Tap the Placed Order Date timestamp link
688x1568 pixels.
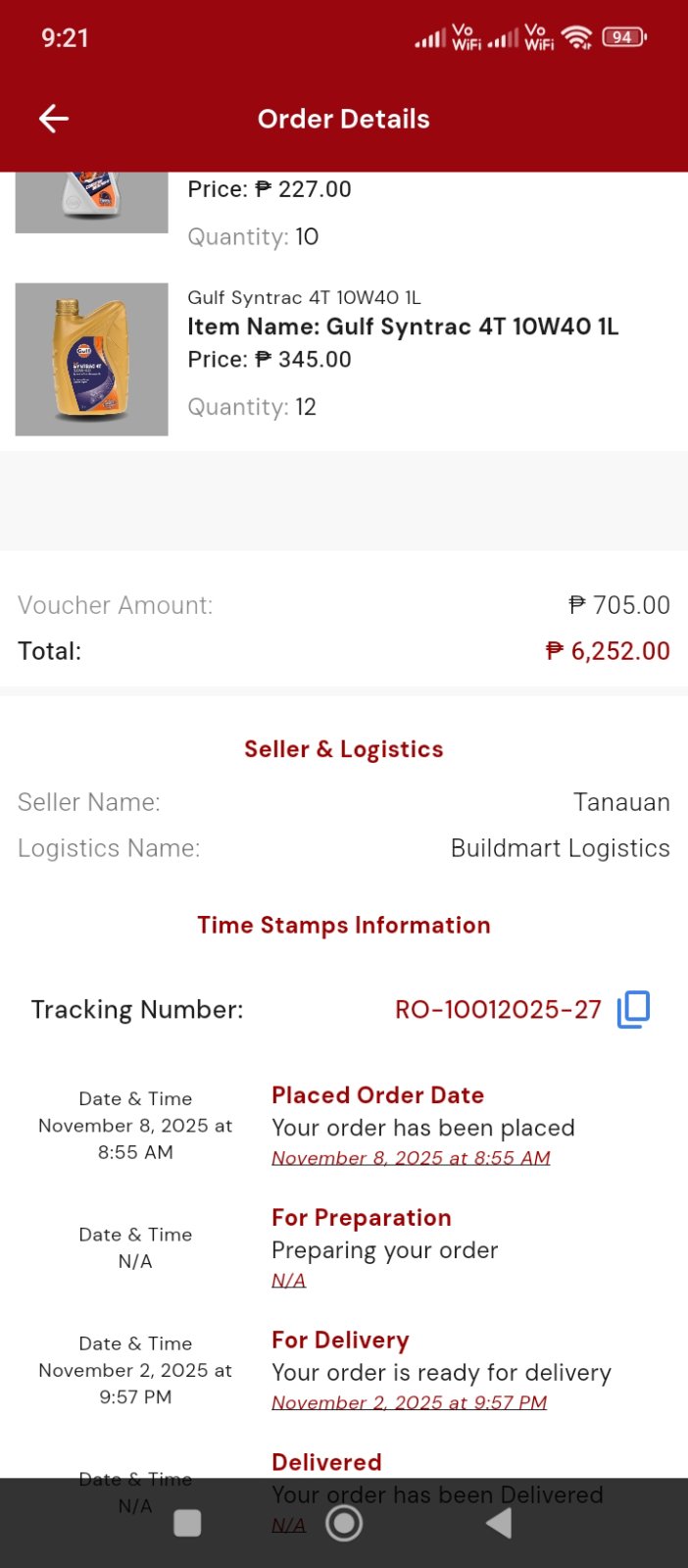pos(411,1158)
